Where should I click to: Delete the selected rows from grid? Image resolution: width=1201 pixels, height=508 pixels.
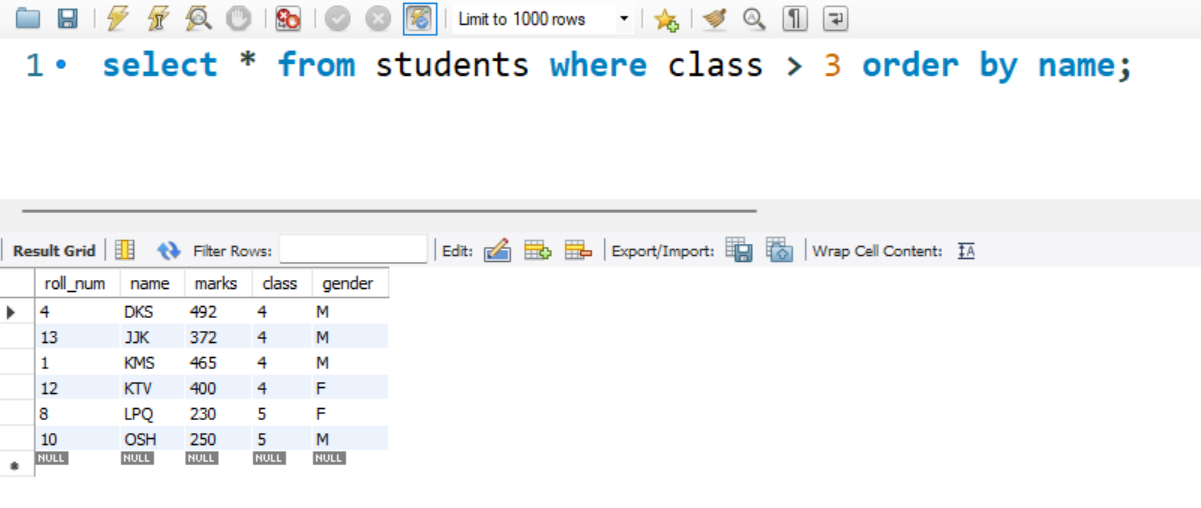578,250
